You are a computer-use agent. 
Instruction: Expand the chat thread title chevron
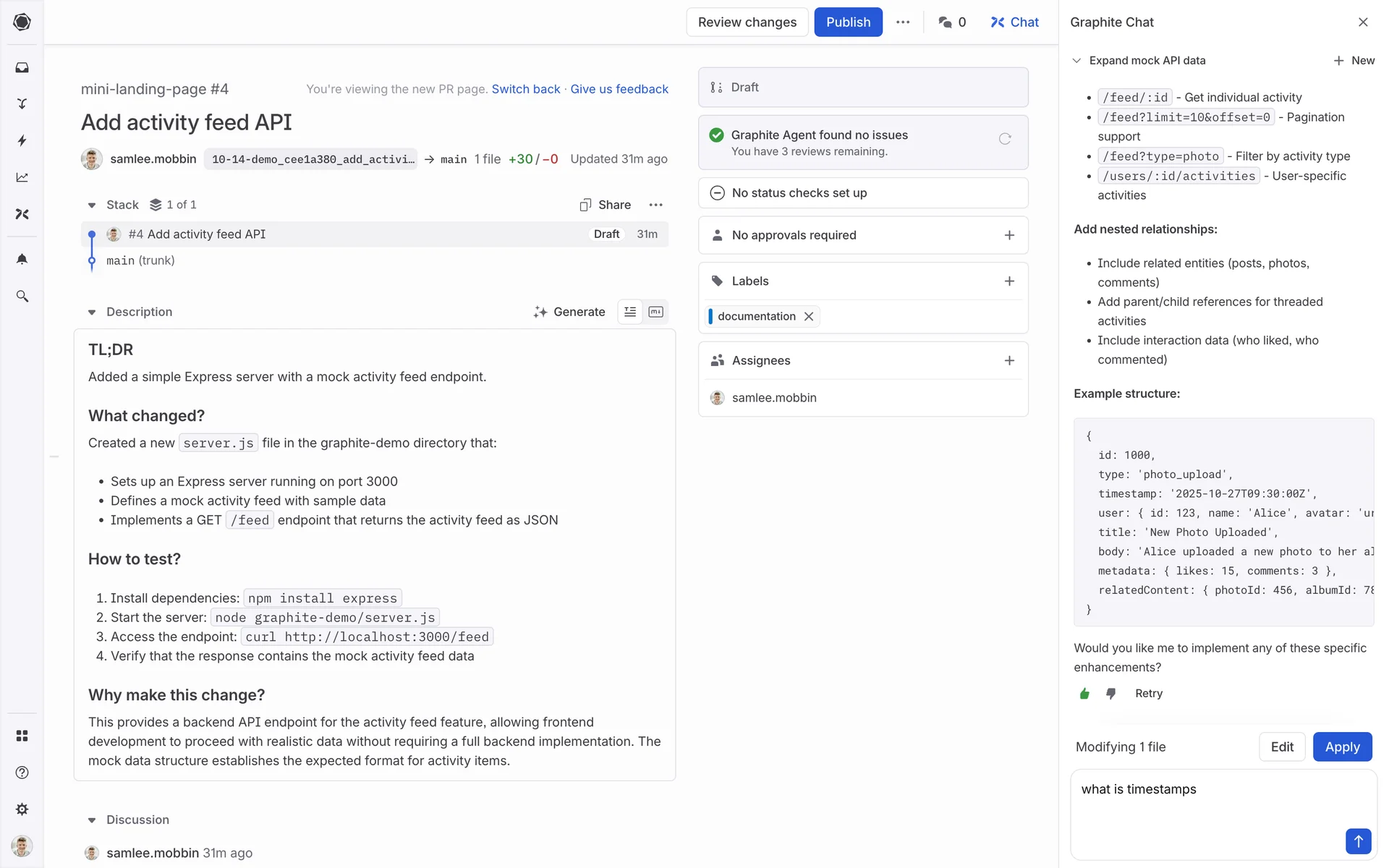[1076, 61]
